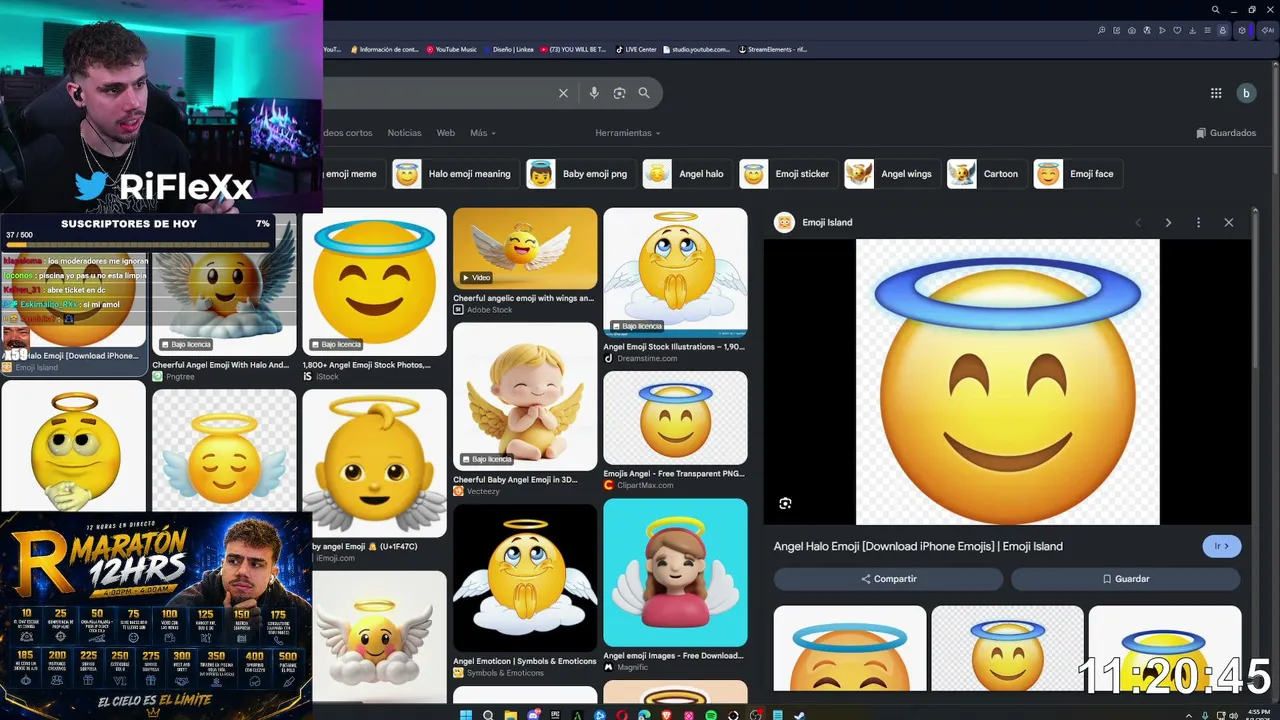Close the image preview panel
The width and height of the screenshot is (1280, 720).
(1229, 222)
